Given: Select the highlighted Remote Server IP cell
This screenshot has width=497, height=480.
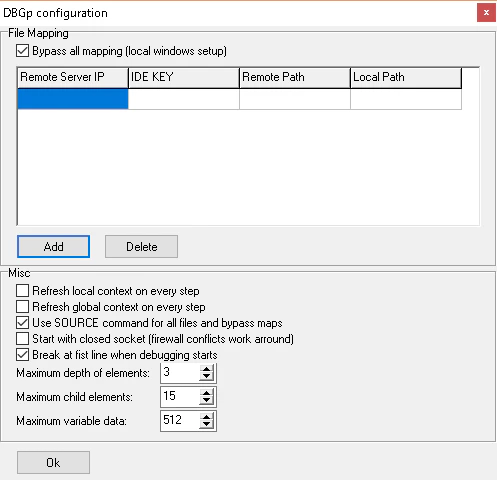Looking at the screenshot, I should [x=73, y=99].
